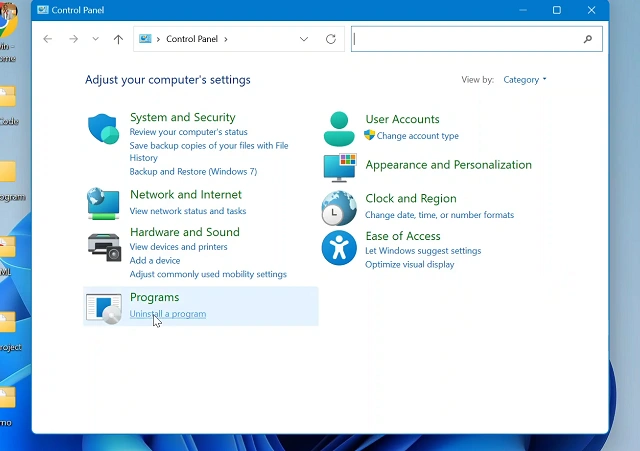The height and width of the screenshot is (451, 640).
Task: Open the recent locations dropdown arrow
Action: pos(96,39)
